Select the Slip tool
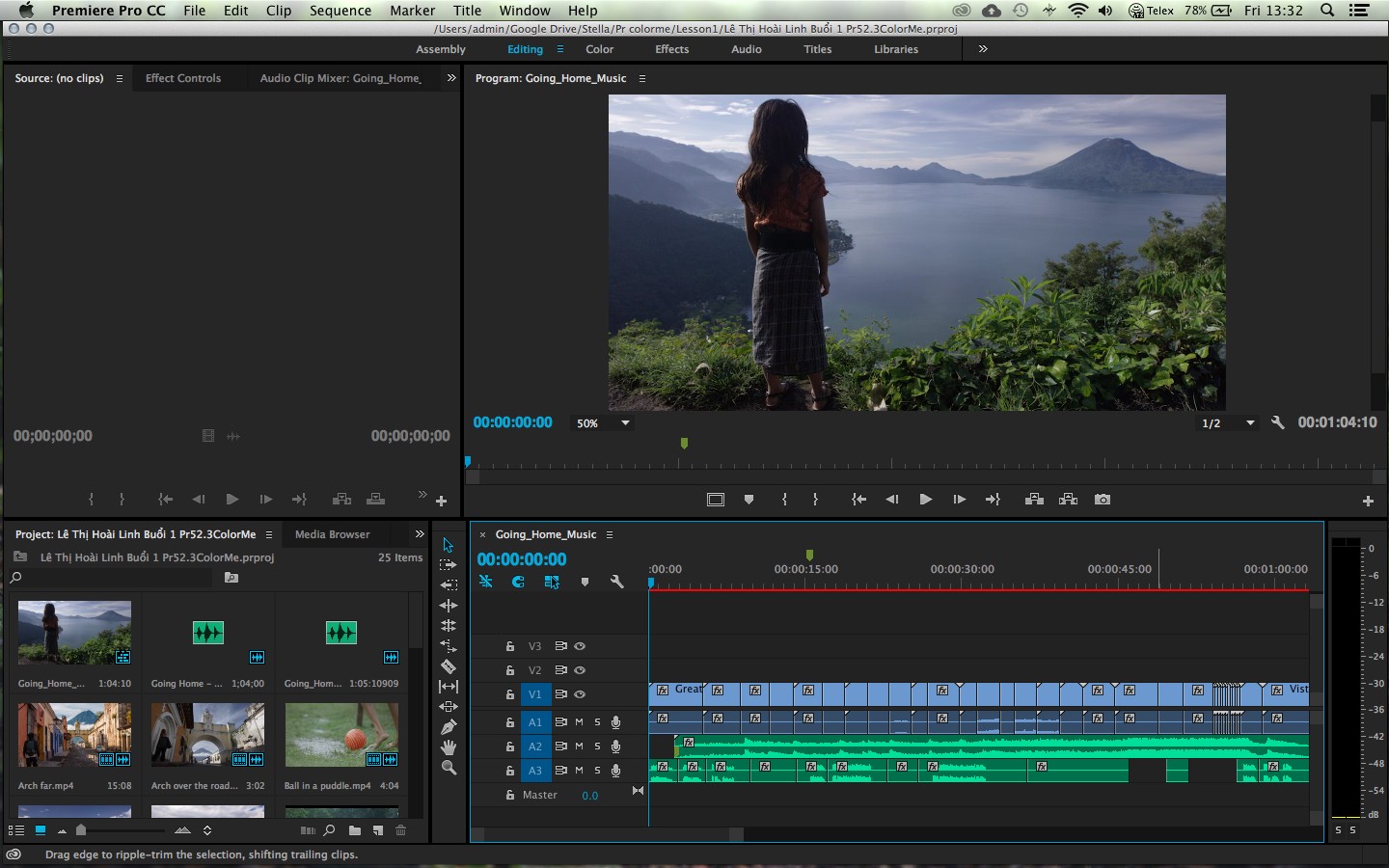The image size is (1389, 868). [448, 687]
